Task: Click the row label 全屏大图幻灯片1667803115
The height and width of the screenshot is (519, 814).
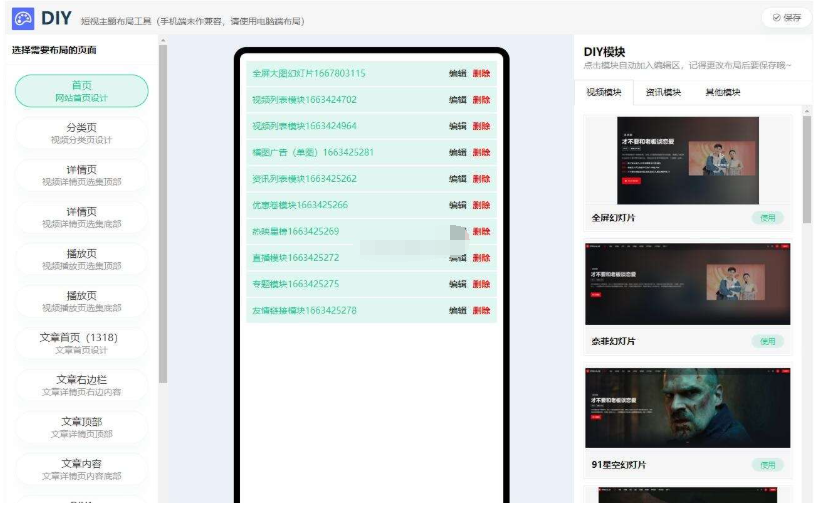Action: [x=309, y=73]
